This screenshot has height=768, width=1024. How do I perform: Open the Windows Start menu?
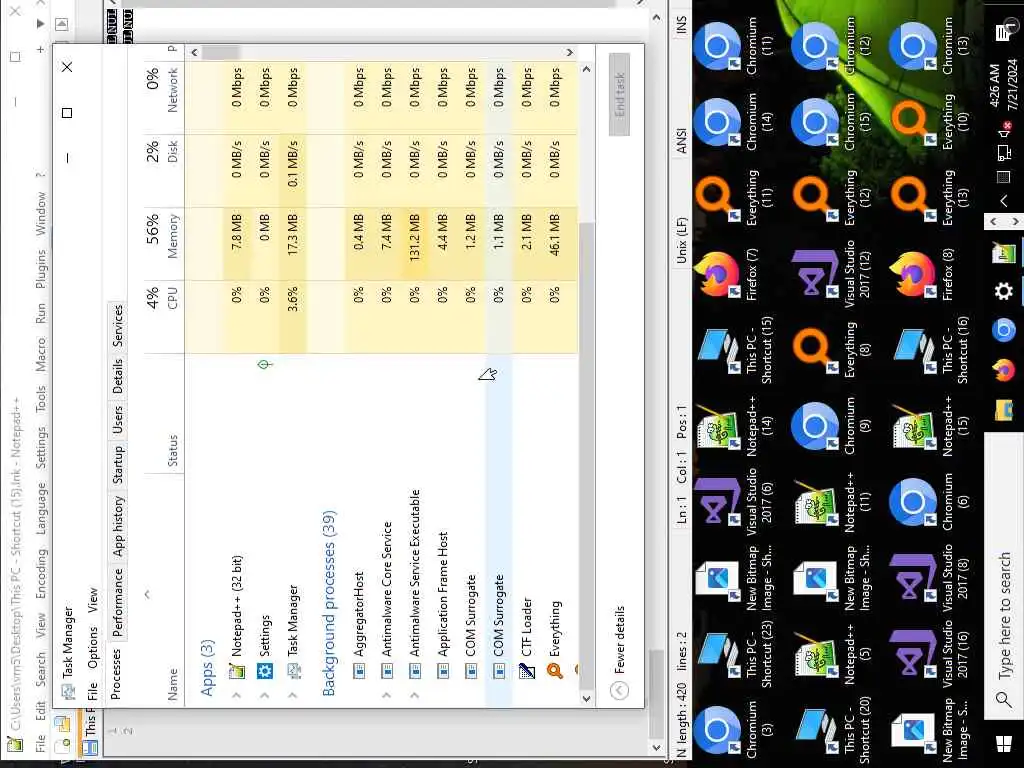tap(1004, 744)
